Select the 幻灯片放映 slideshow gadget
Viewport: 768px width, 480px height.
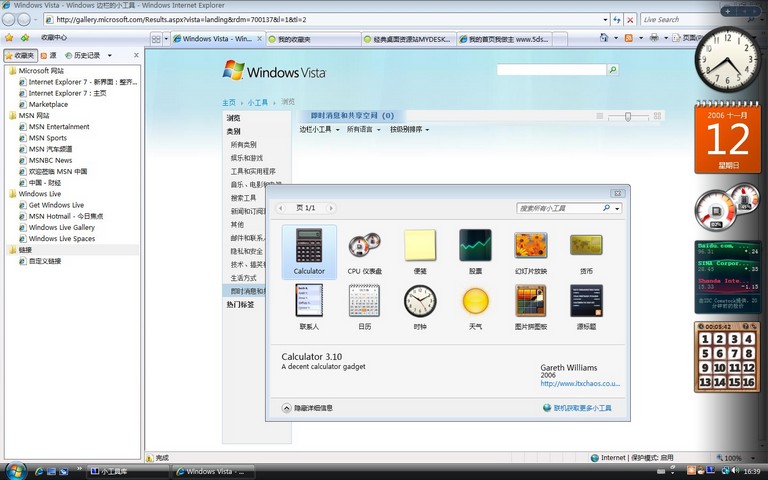tap(530, 245)
